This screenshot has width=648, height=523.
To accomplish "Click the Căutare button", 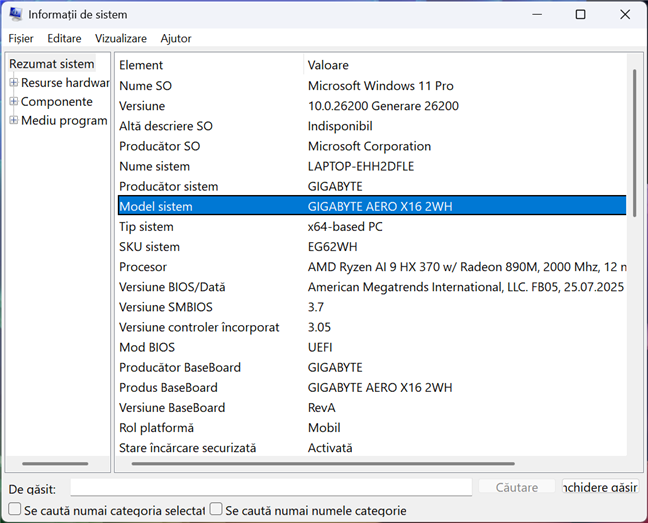I will pos(517,487).
